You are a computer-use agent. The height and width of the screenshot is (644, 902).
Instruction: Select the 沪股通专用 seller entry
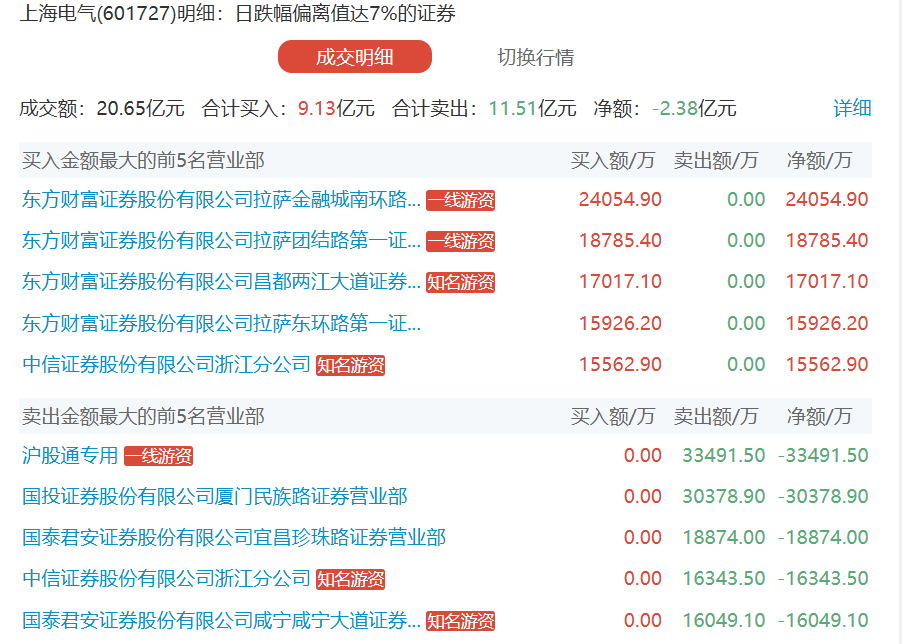70,456
